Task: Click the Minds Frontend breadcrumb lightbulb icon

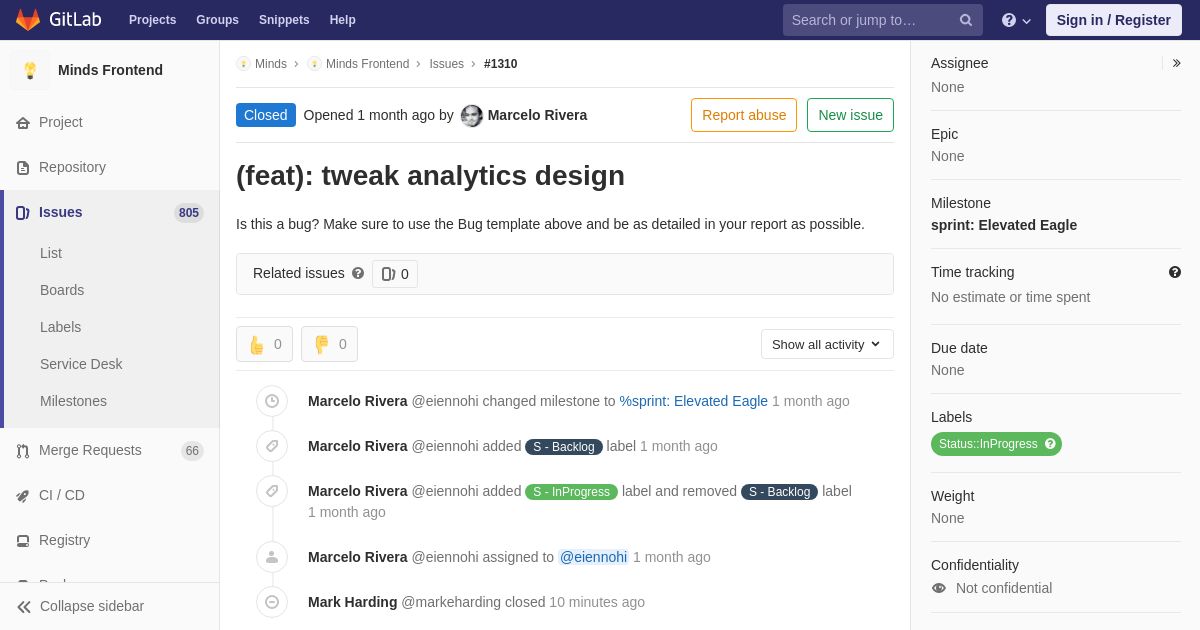Action: click(x=314, y=64)
